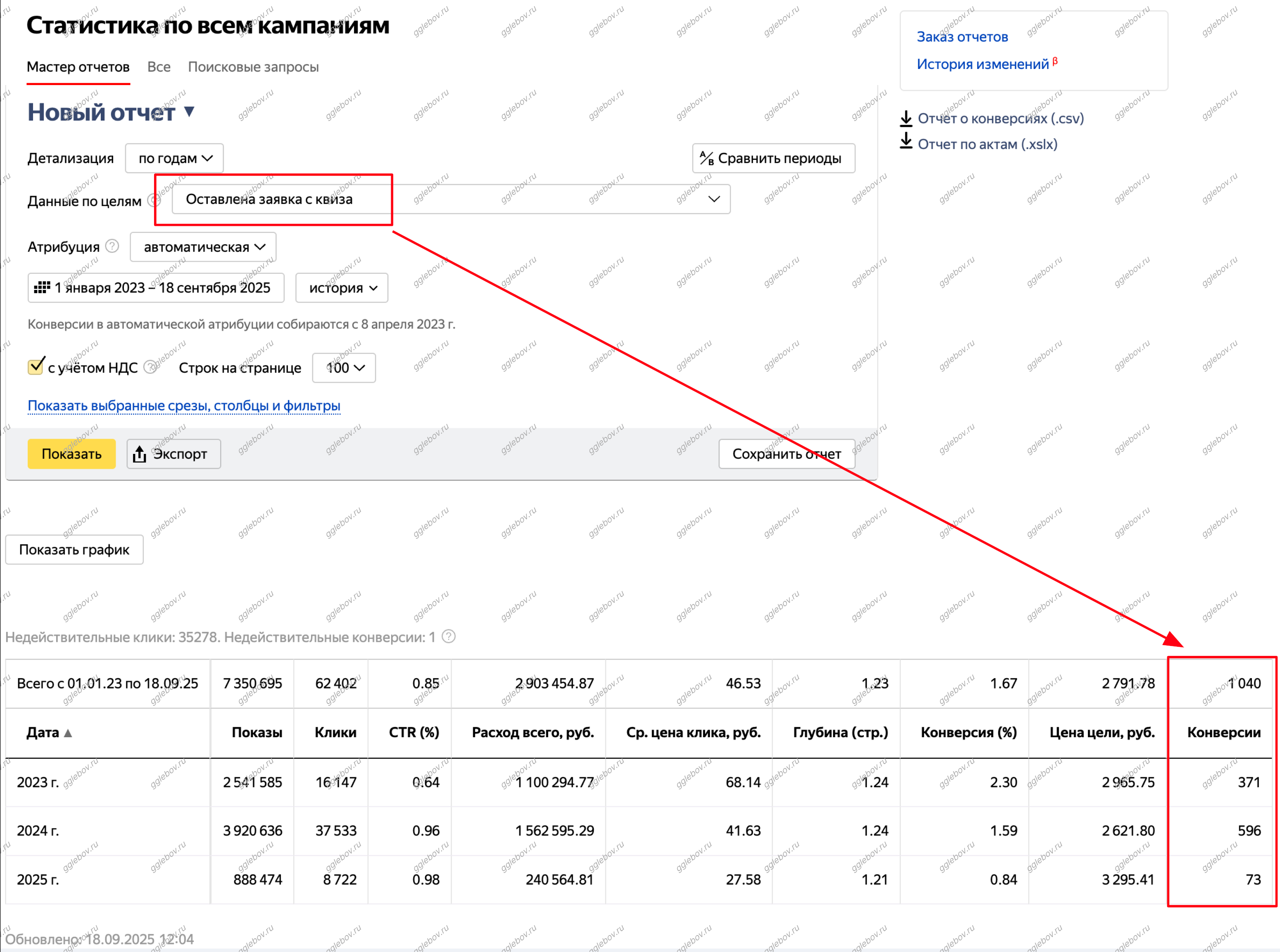The width and height of the screenshot is (1280, 952).
Task: Change rows per page 100 dropdown
Action: [x=344, y=368]
